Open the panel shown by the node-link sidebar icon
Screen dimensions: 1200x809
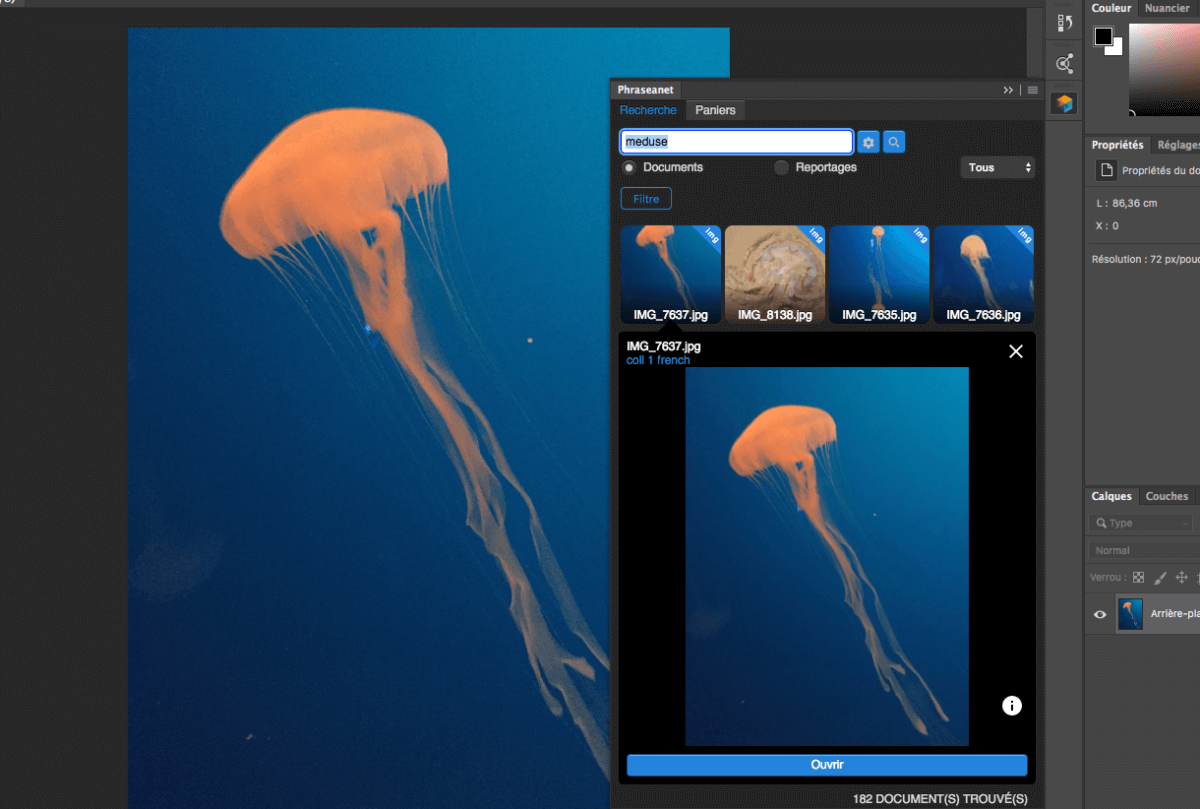pos(1063,61)
